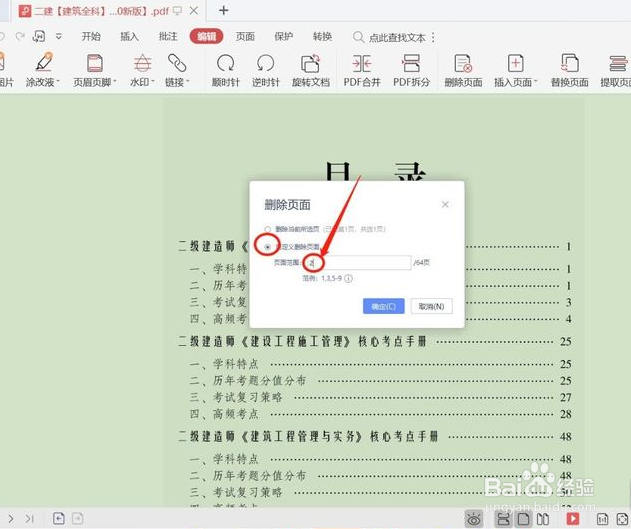The width and height of the screenshot is (631, 529).
Task: Expand the 插入页面 dropdown arrow
Action: [536, 82]
